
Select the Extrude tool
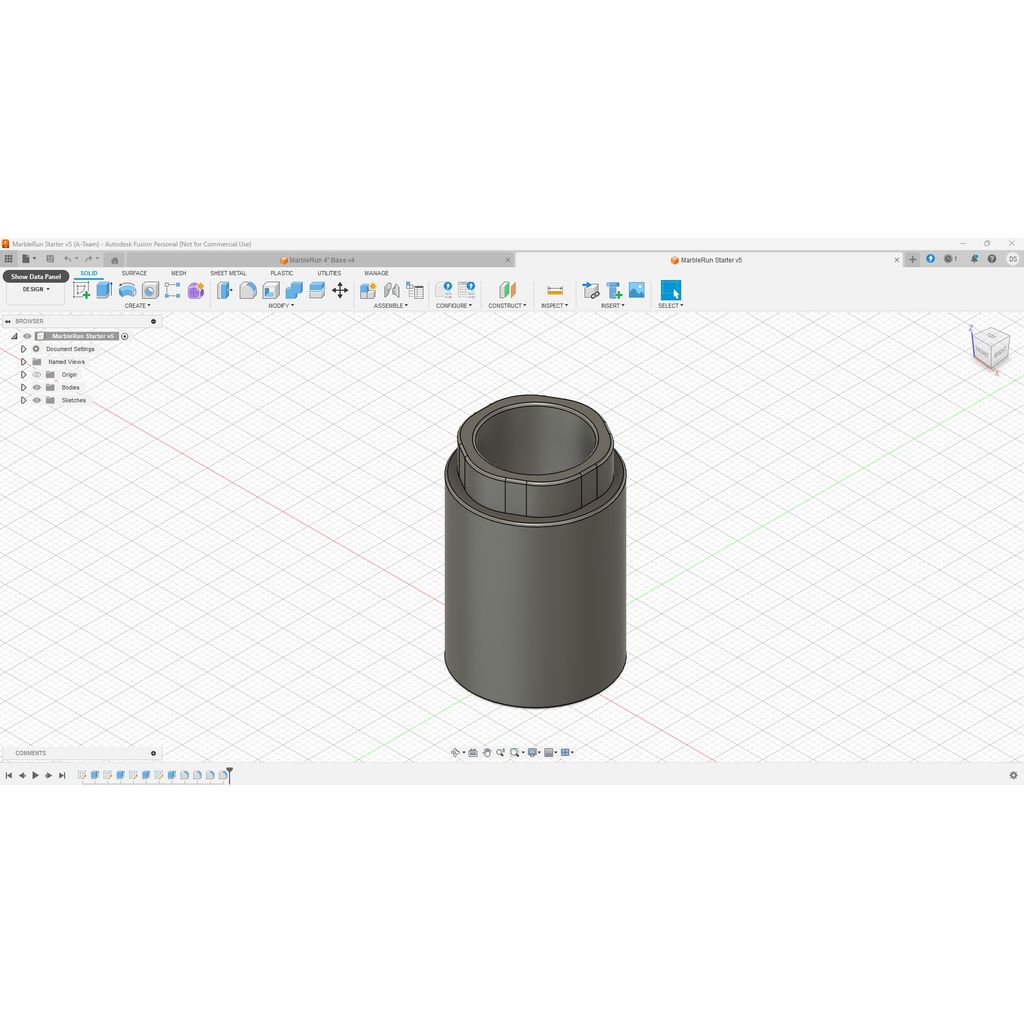coord(104,291)
